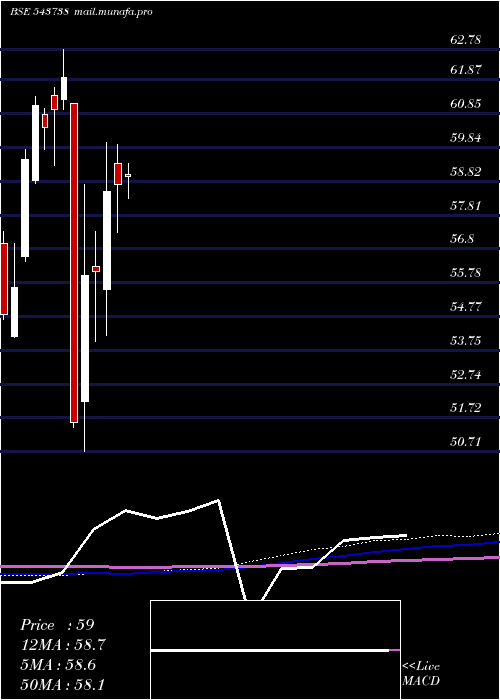Image resolution: width=500 pixels, height=700 pixels.
Task: Click the 50.71 price axis label
Action: point(466,442)
